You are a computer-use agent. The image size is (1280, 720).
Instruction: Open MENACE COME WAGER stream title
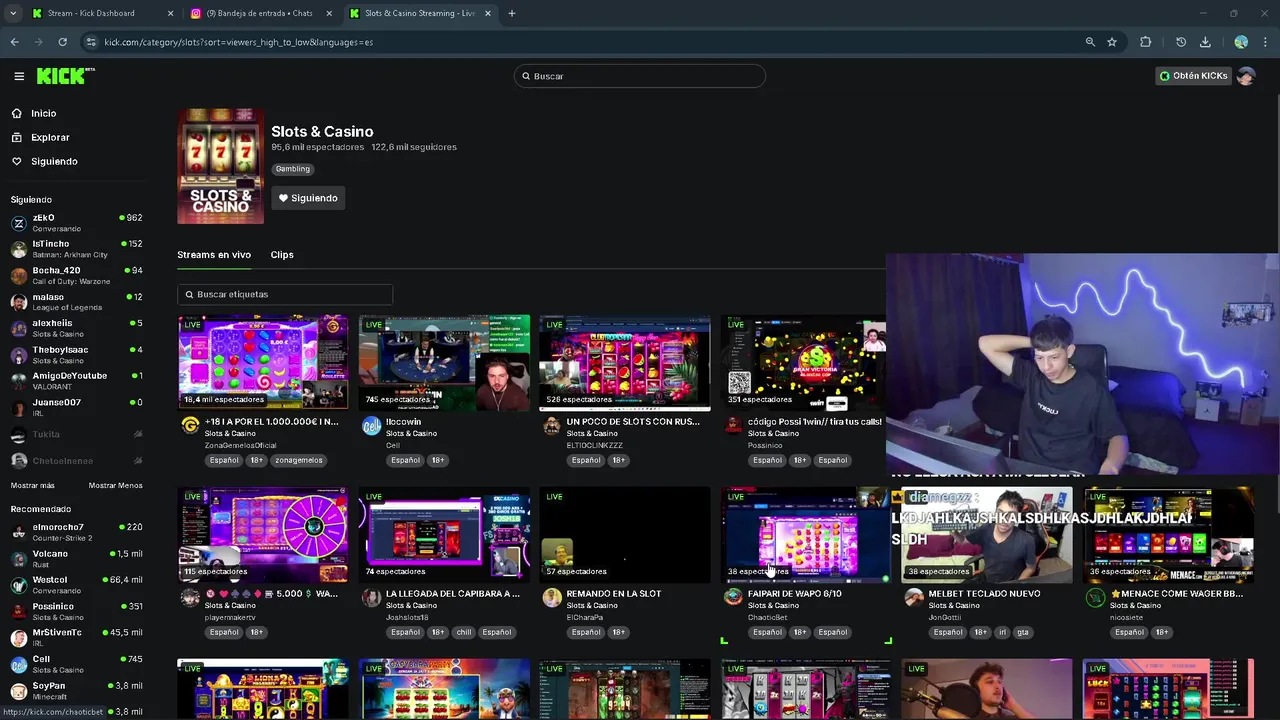pyautogui.click(x=1177, y=593)
